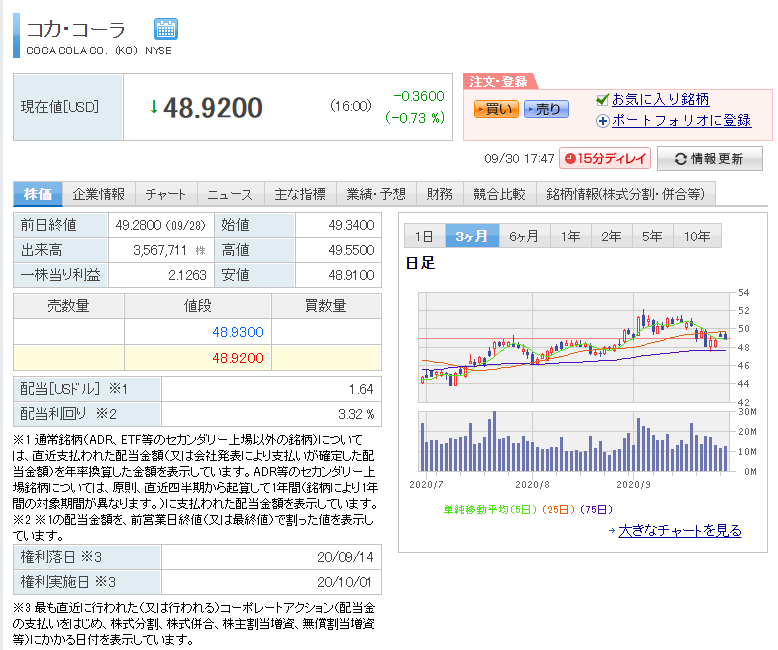Click the 売数量 column header
Image resolution: width=778 pixels, height=650 pixels.
click(x=68, y=306)
